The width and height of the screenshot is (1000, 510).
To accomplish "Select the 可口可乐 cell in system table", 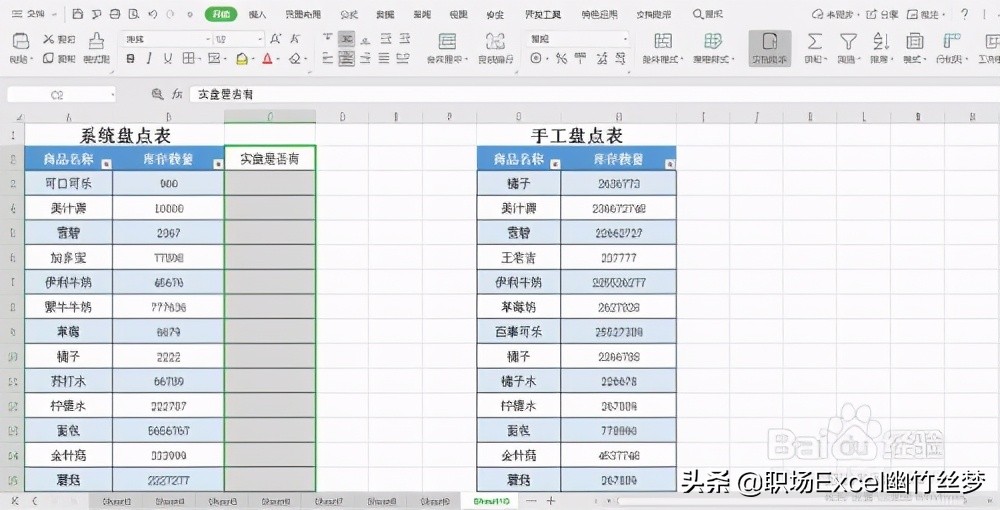I will click(x=68, y=183).
